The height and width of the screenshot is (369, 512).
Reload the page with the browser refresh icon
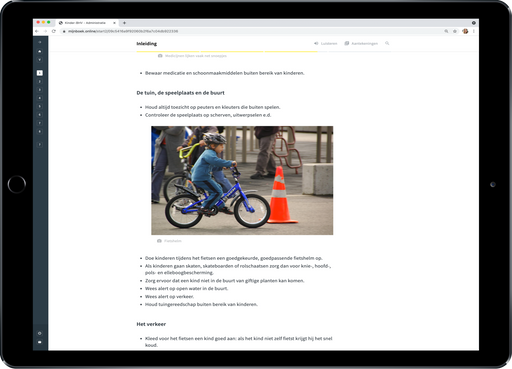click(x=54, y=31)
